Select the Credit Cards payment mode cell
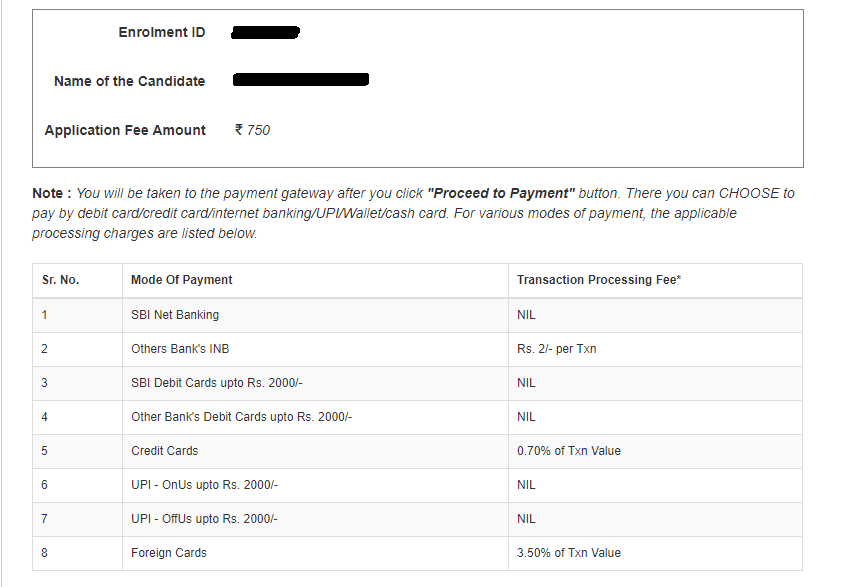Viewport: 846px width, 587px height. tap(164, 451)
